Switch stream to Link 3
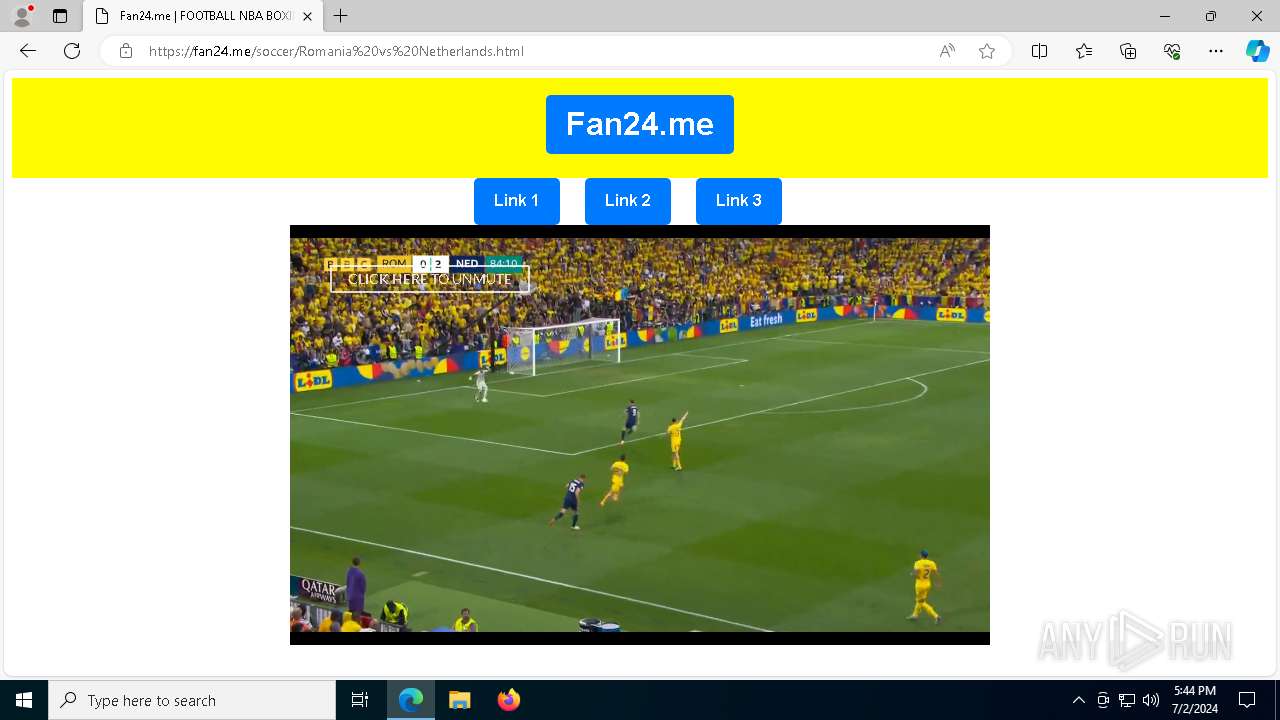 (739, 201)
